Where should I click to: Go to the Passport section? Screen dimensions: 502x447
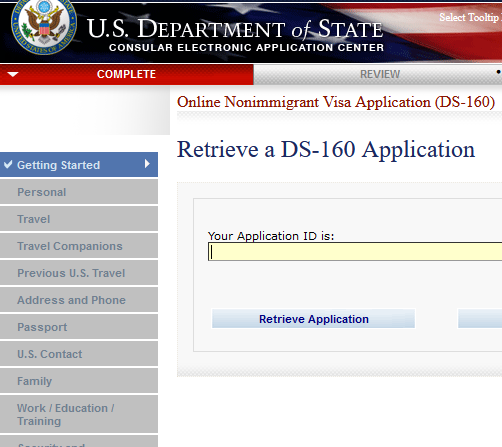coord(79,327)
